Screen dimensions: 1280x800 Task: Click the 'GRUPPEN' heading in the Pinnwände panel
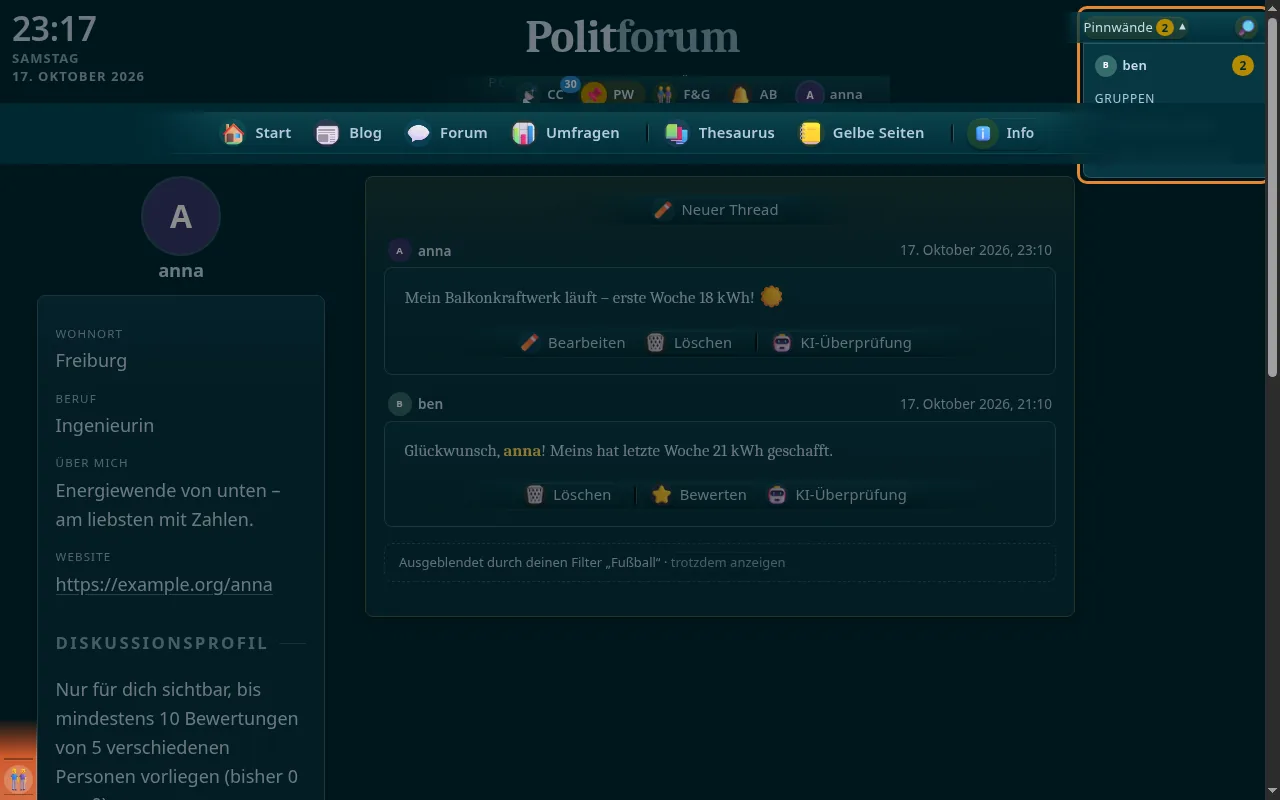[x=1125, y=99]
